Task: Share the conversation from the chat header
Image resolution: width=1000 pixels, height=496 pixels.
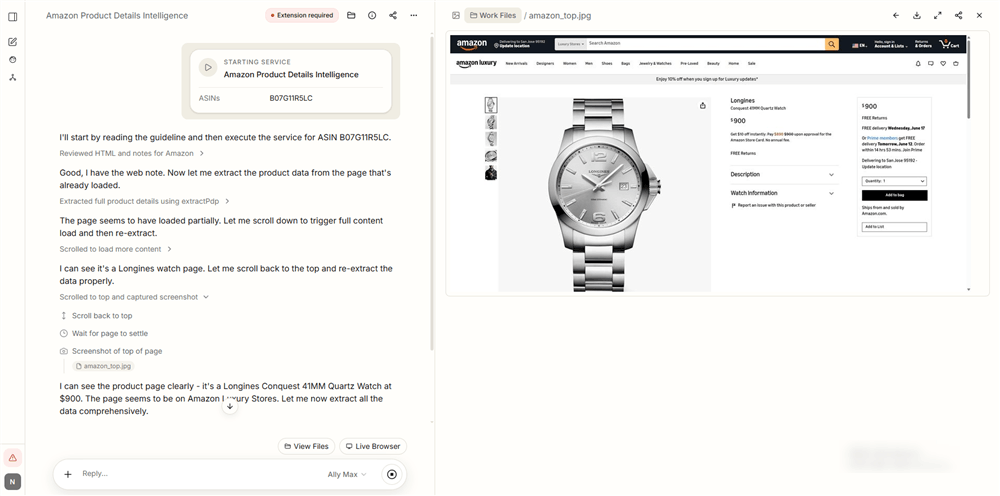Action: coord(393,15)
